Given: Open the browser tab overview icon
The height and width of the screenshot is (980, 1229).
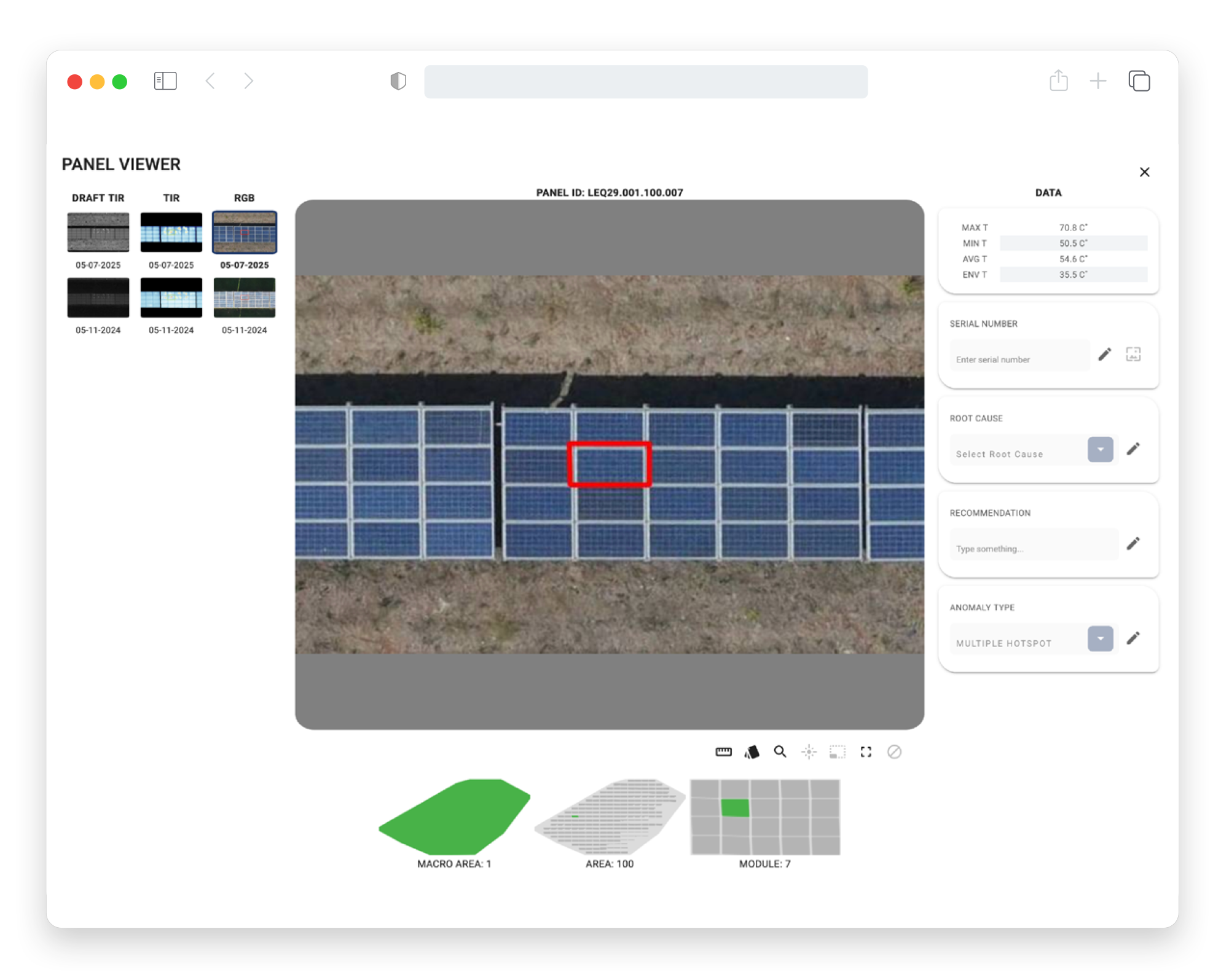Looking at the screenshot, I should click(x=1139, y=81).
